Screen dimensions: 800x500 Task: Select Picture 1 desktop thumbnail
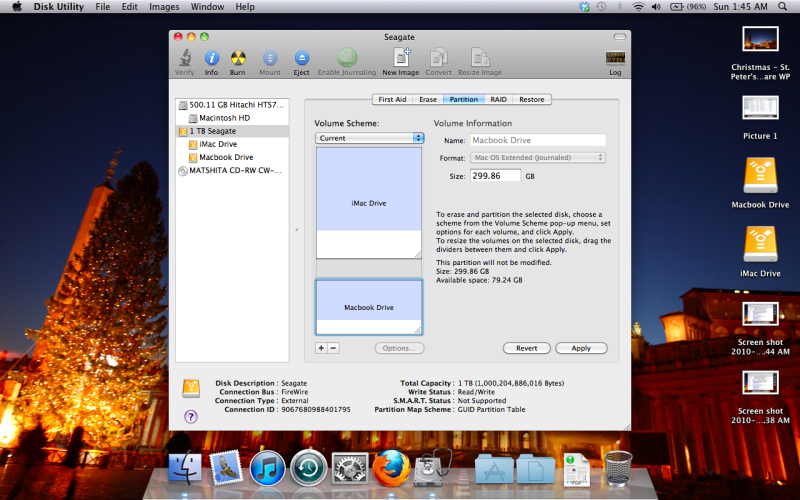pyautogui.click(x=760, y=117)
